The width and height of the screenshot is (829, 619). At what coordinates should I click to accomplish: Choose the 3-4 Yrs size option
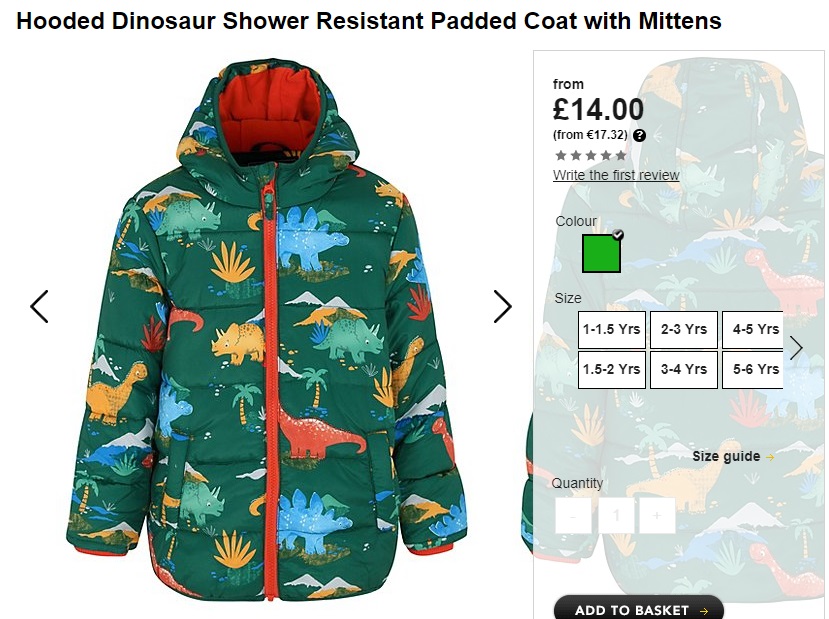pyautogui.click(x=684, y=369)
